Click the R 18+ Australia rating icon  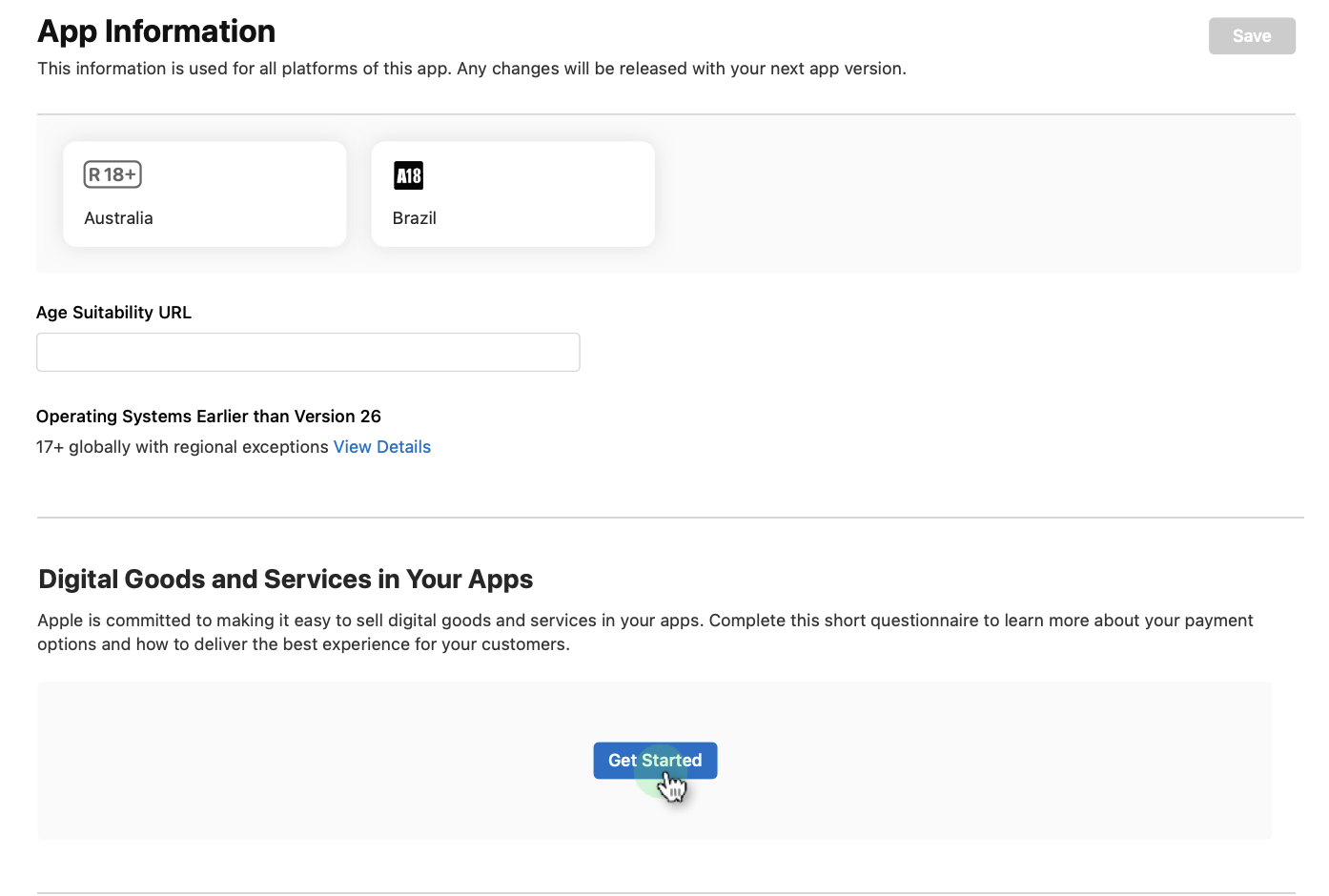click(x=112, y=174)
